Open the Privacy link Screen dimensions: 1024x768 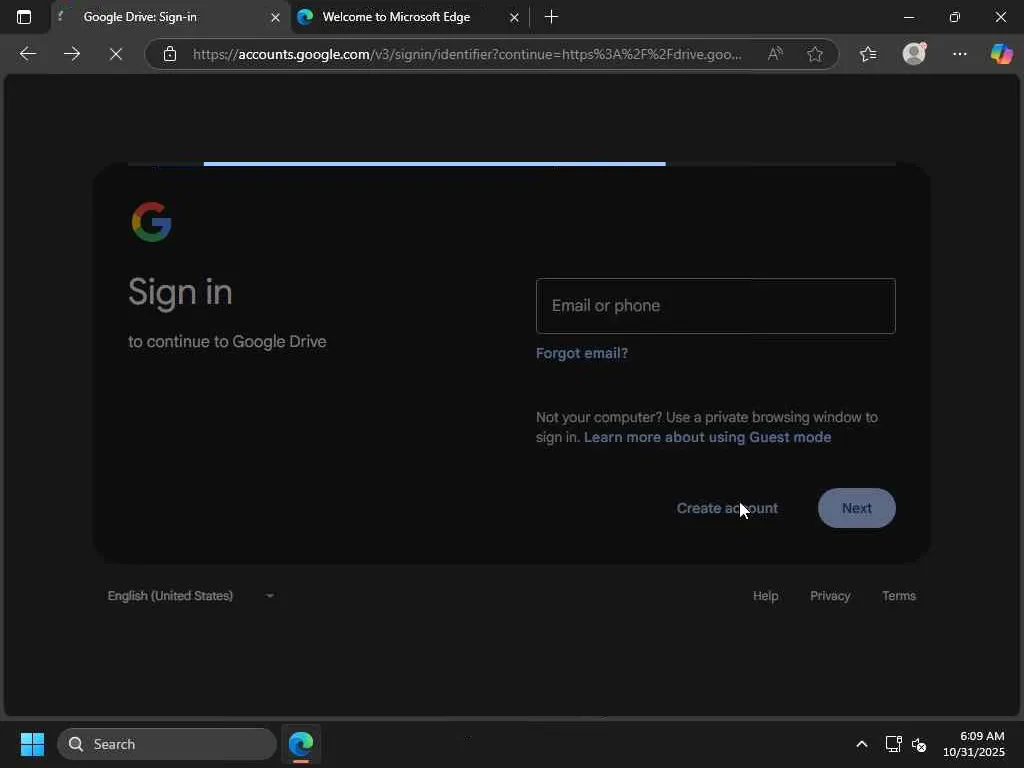coord(830,596)
